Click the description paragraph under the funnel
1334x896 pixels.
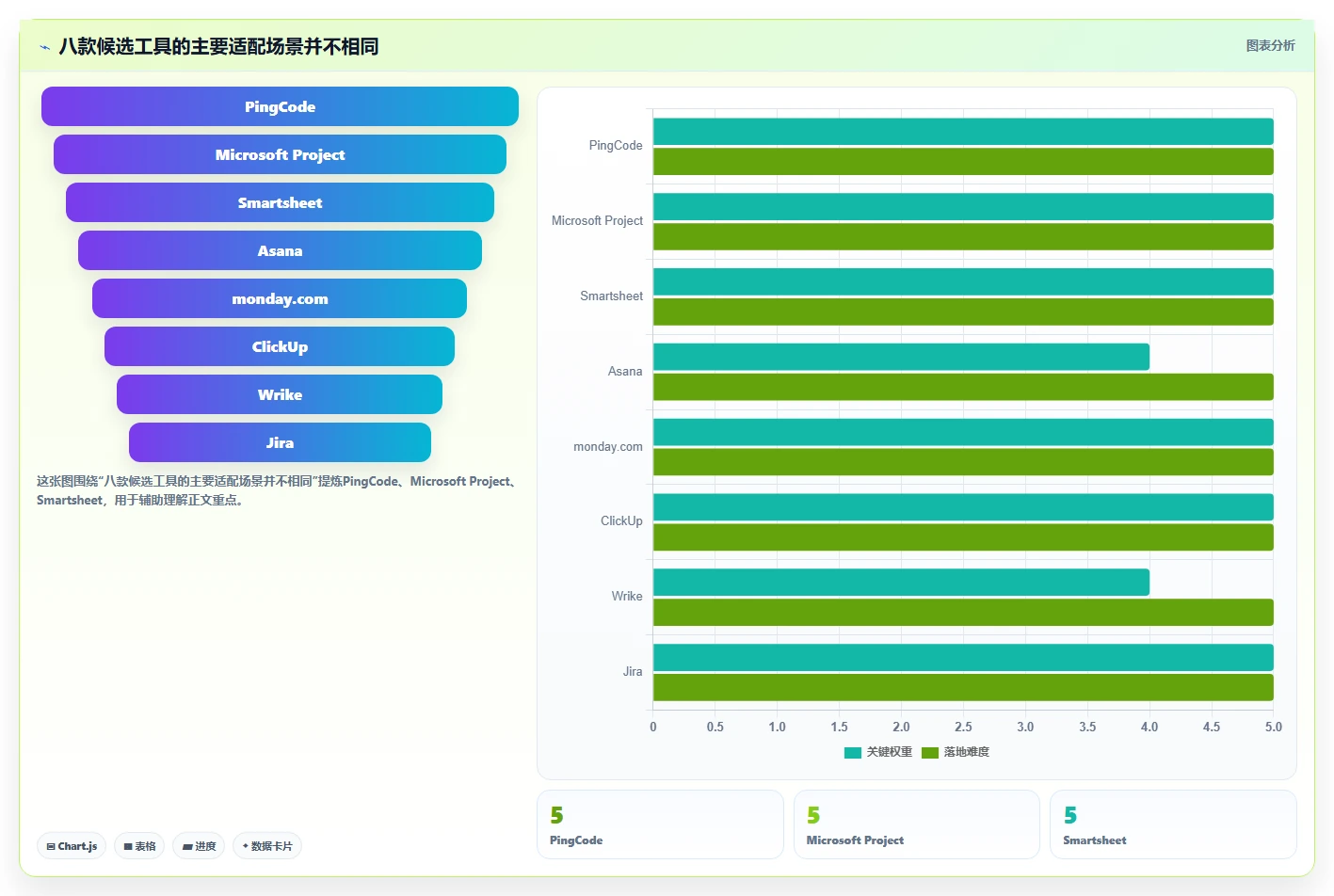[278, 490]
